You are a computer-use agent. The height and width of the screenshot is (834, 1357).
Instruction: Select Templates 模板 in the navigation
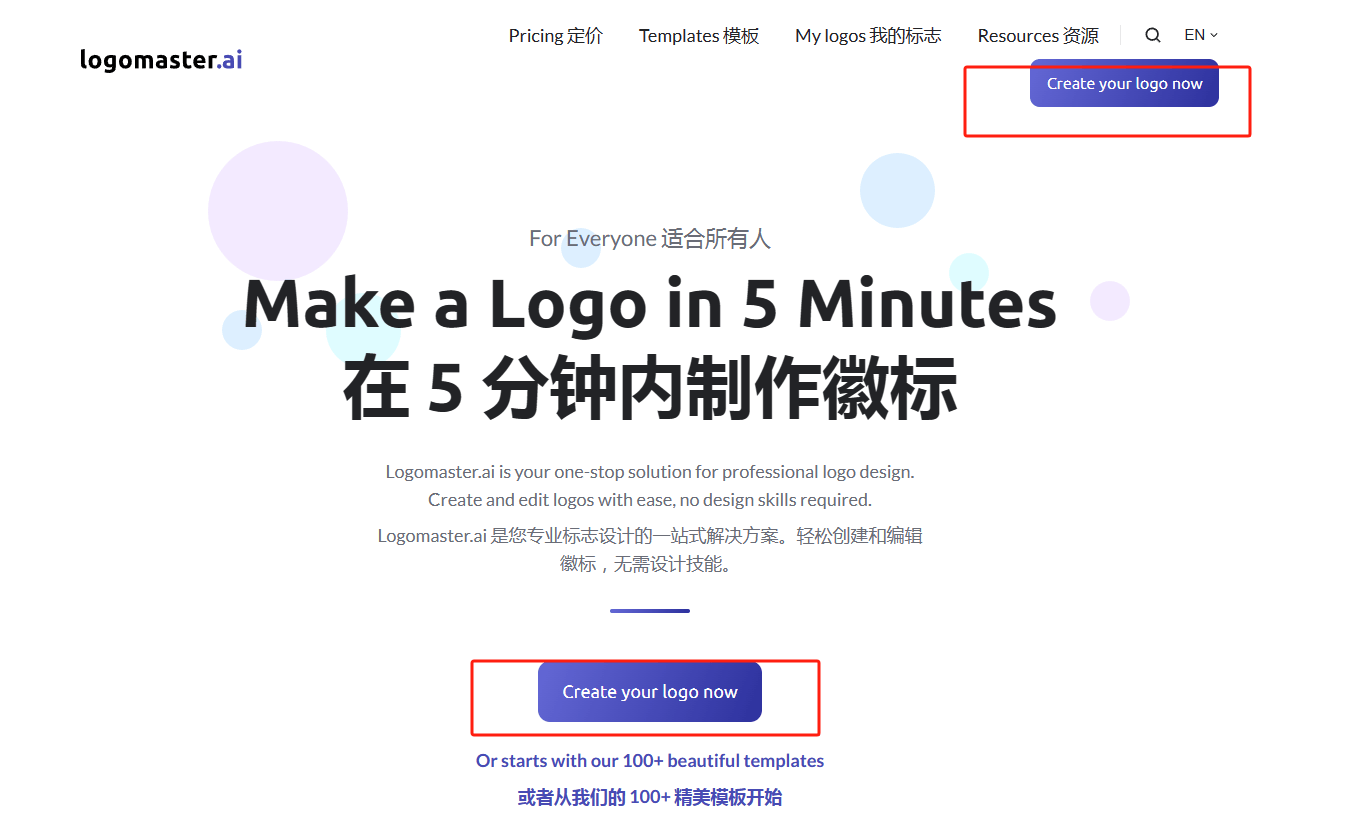698,35
